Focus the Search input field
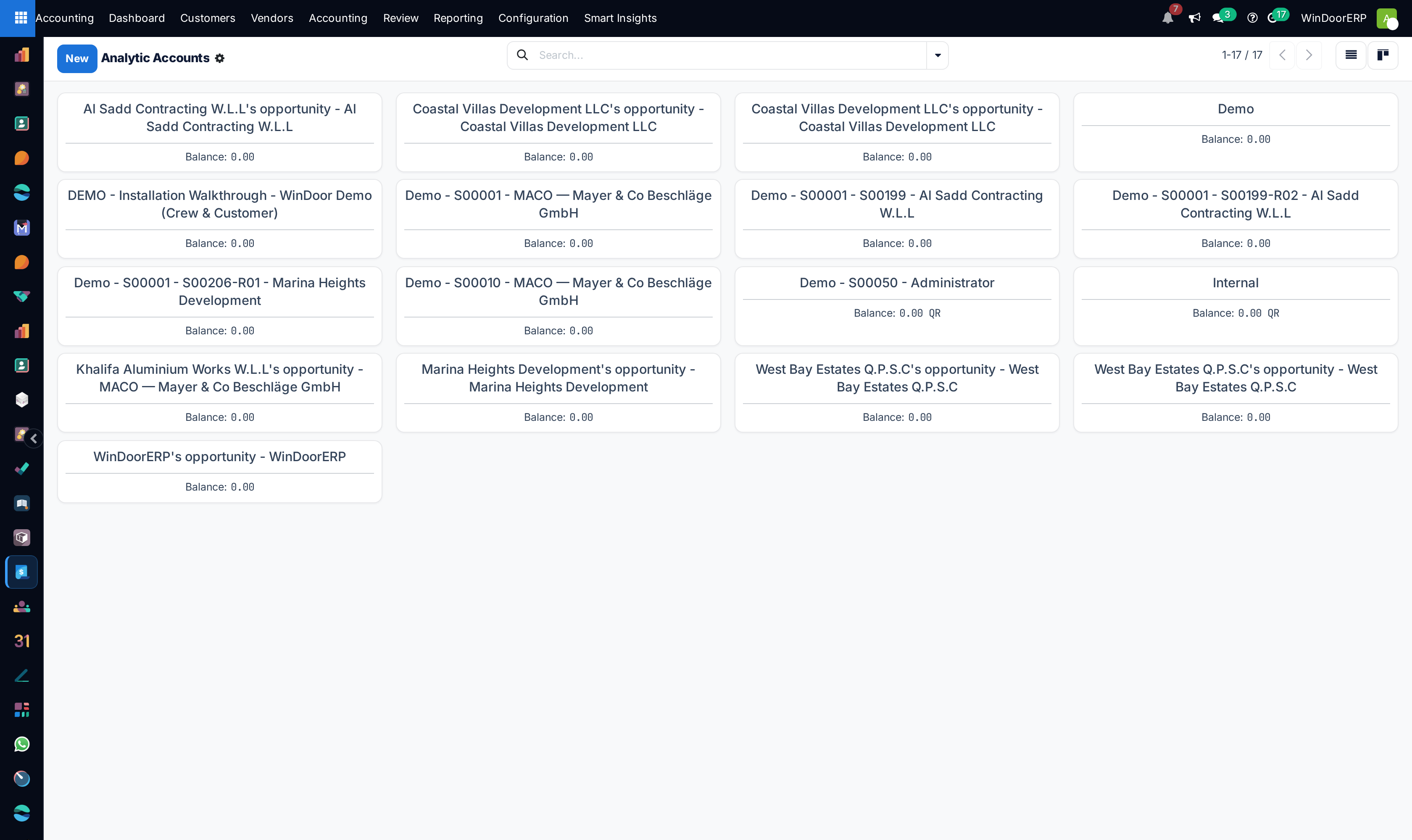Viewport: 1412px width, 840px height. pyautogui.click(x=731, y=55)
